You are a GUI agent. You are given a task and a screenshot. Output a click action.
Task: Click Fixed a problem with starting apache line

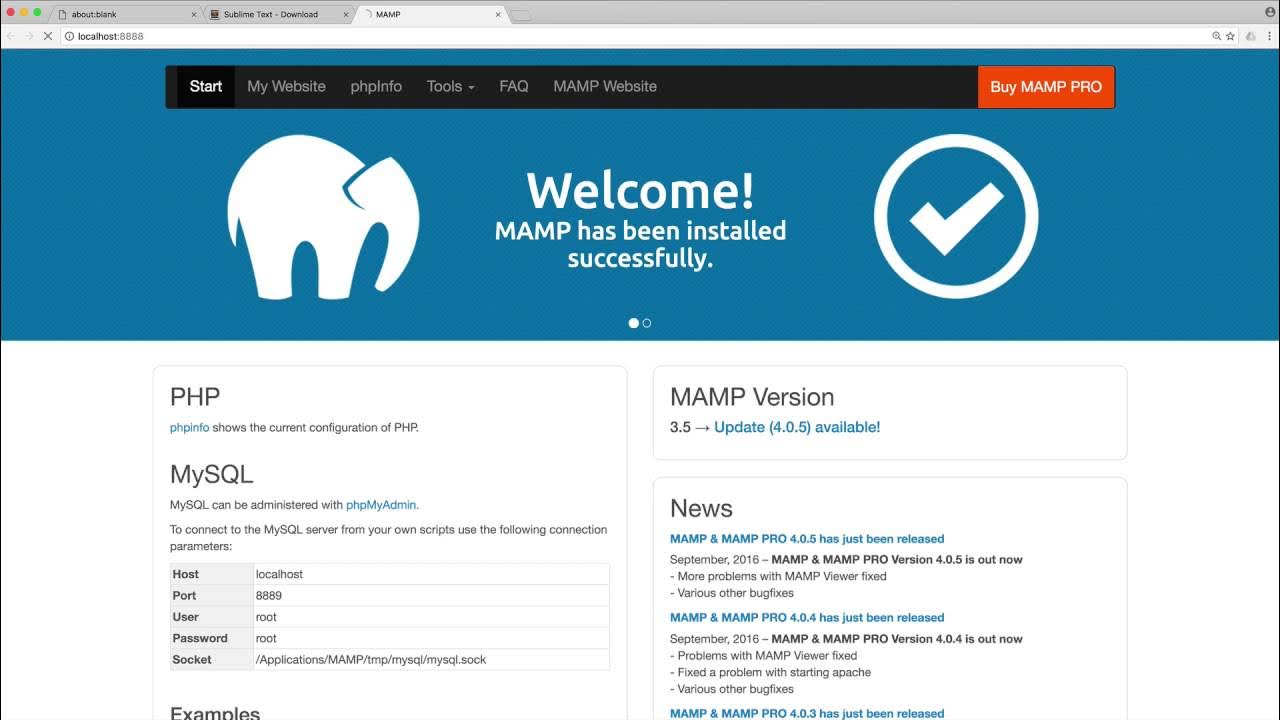click(770, 672)
